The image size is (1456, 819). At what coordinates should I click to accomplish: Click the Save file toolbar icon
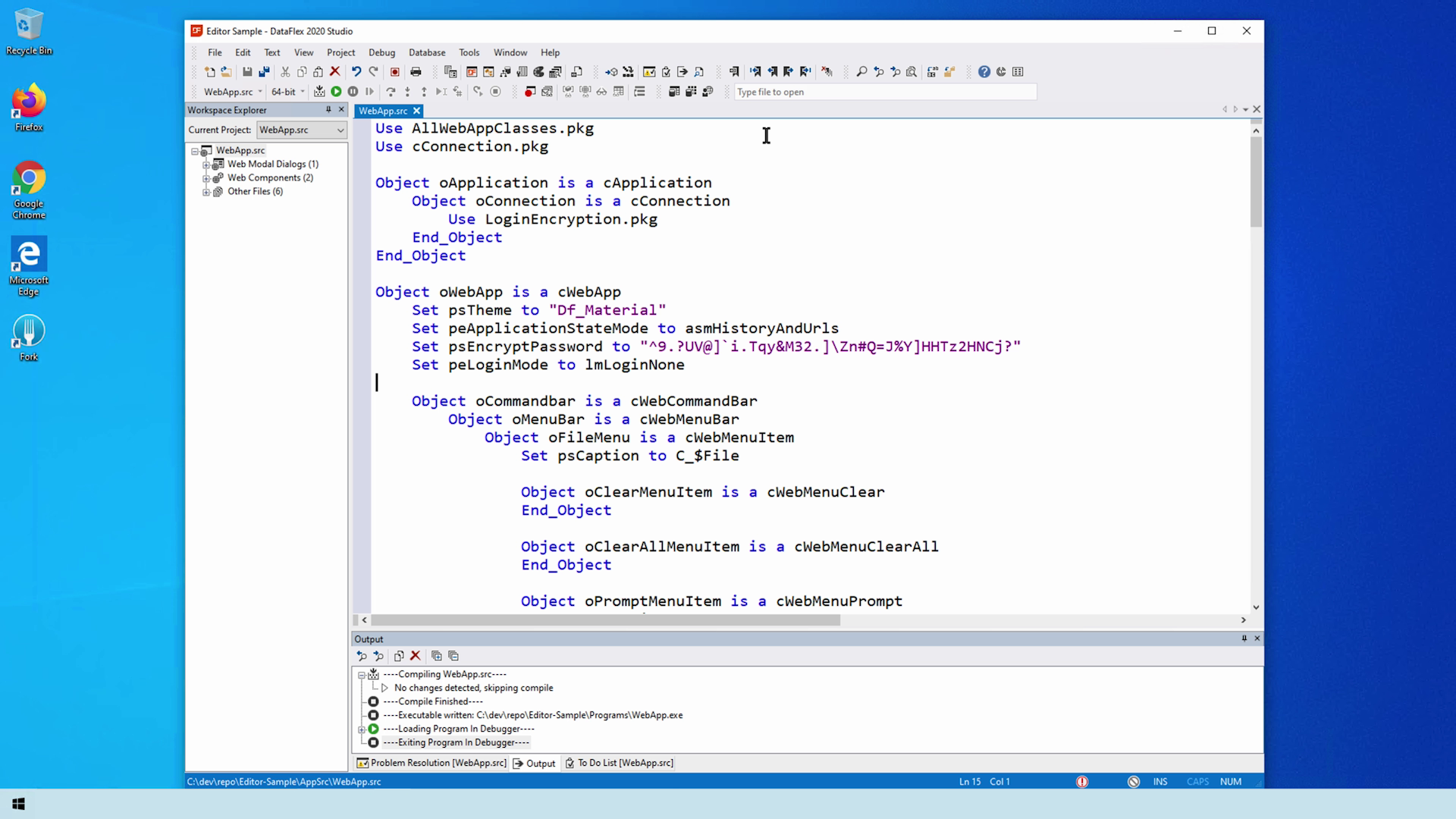point(247,72)
